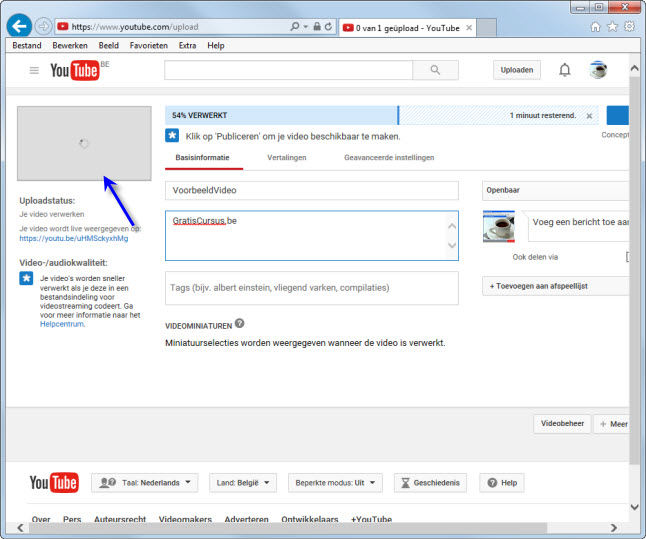Click the browser forward arrow button

(x=43, y=26)
